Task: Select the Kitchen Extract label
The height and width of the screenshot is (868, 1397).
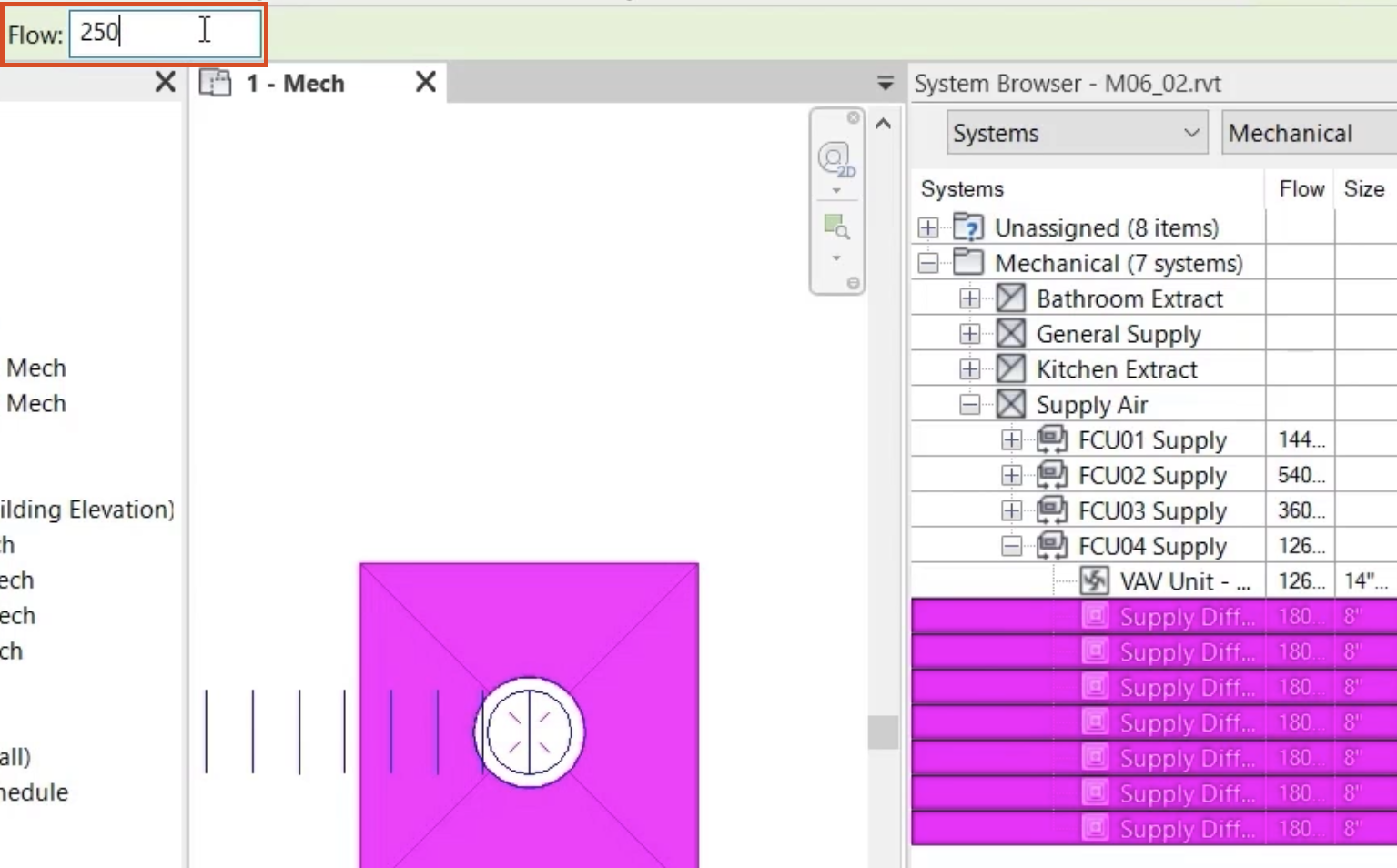Action: tap(1117, 369)
